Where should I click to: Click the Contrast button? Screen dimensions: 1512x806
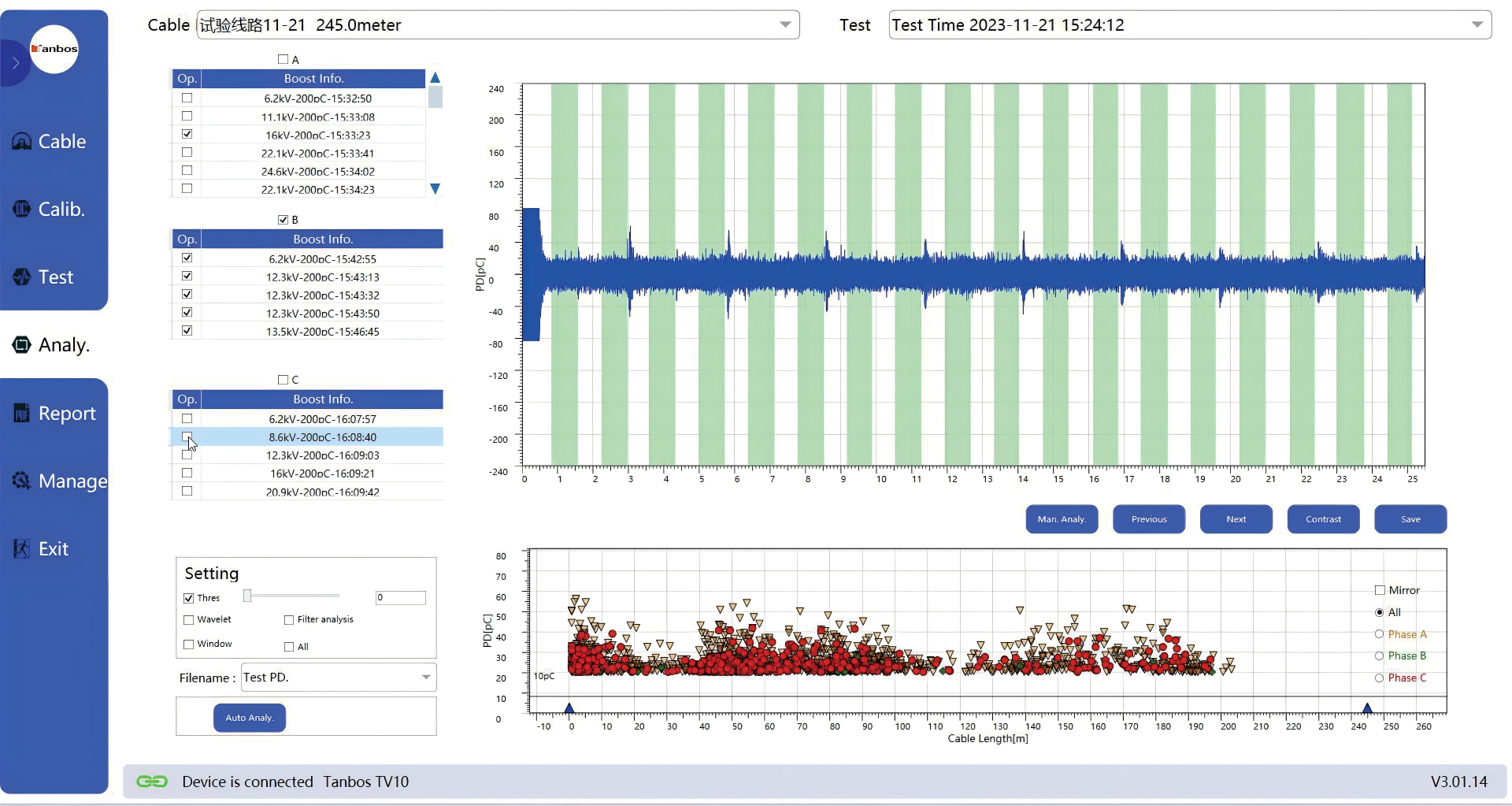(x=1323, y=519)
